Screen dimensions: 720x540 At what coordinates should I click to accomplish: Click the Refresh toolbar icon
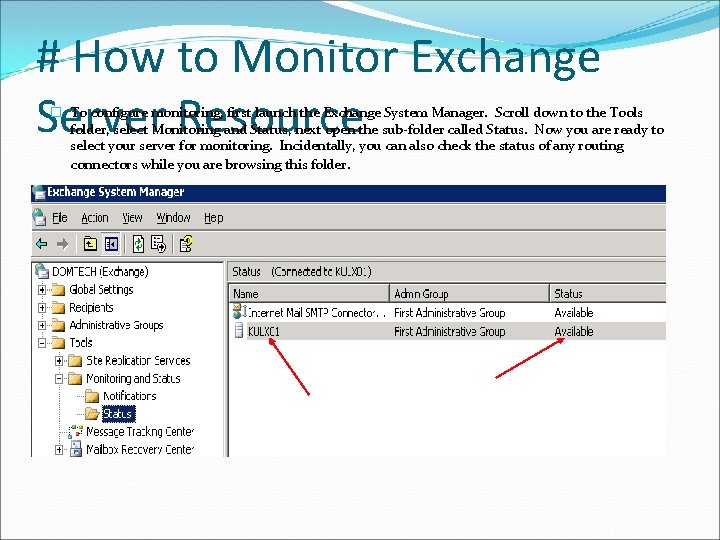pos(138,244)
